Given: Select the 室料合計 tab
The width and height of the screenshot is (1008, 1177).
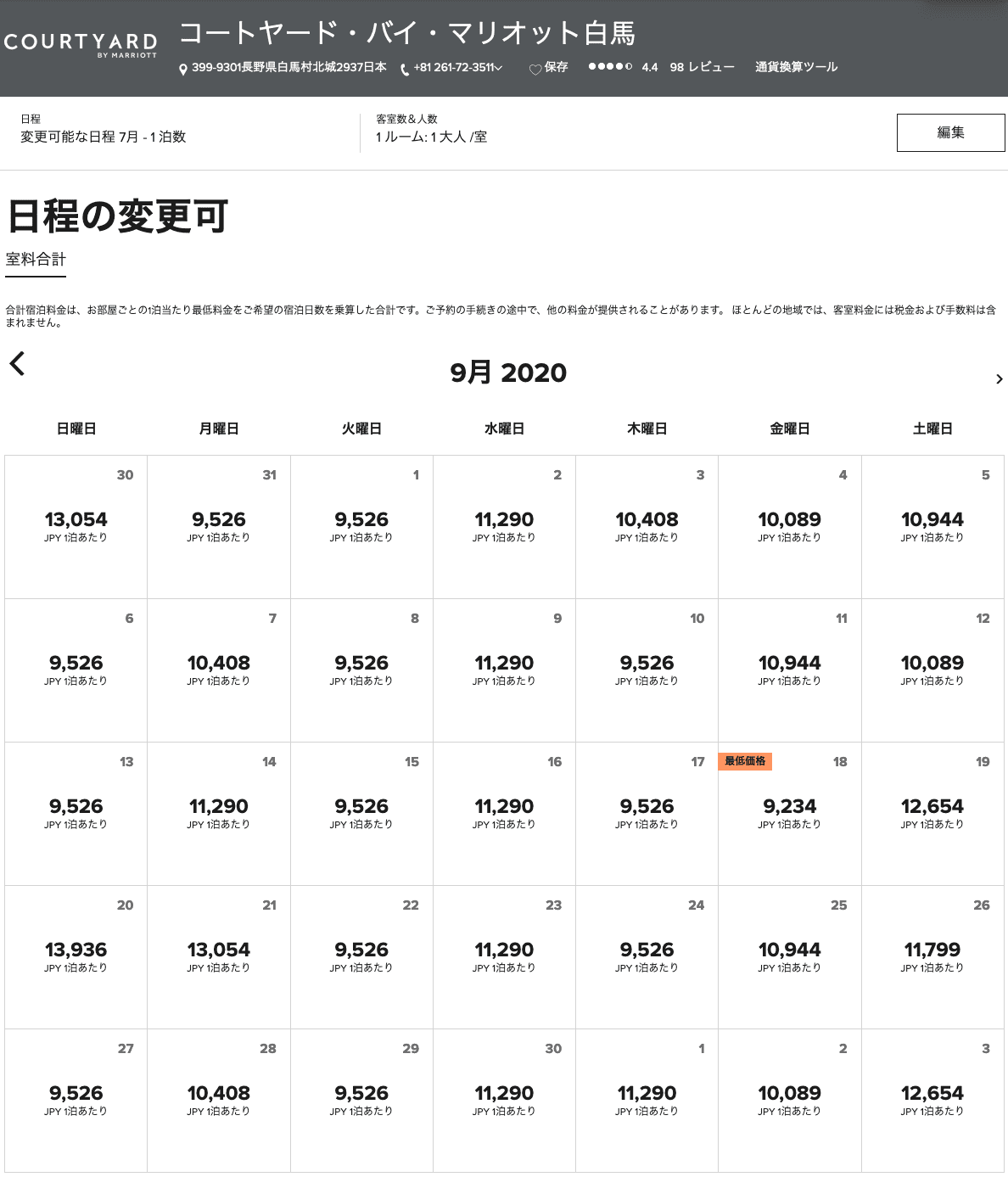Looking at the screenshot, I should 36,260.
